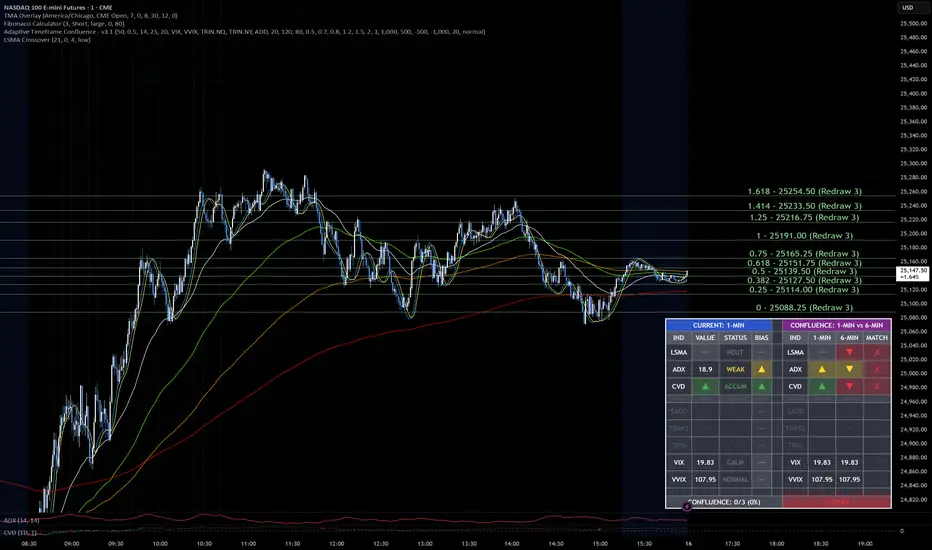Click the 0.382 - 25127.50 Fibonacci label

804,280
